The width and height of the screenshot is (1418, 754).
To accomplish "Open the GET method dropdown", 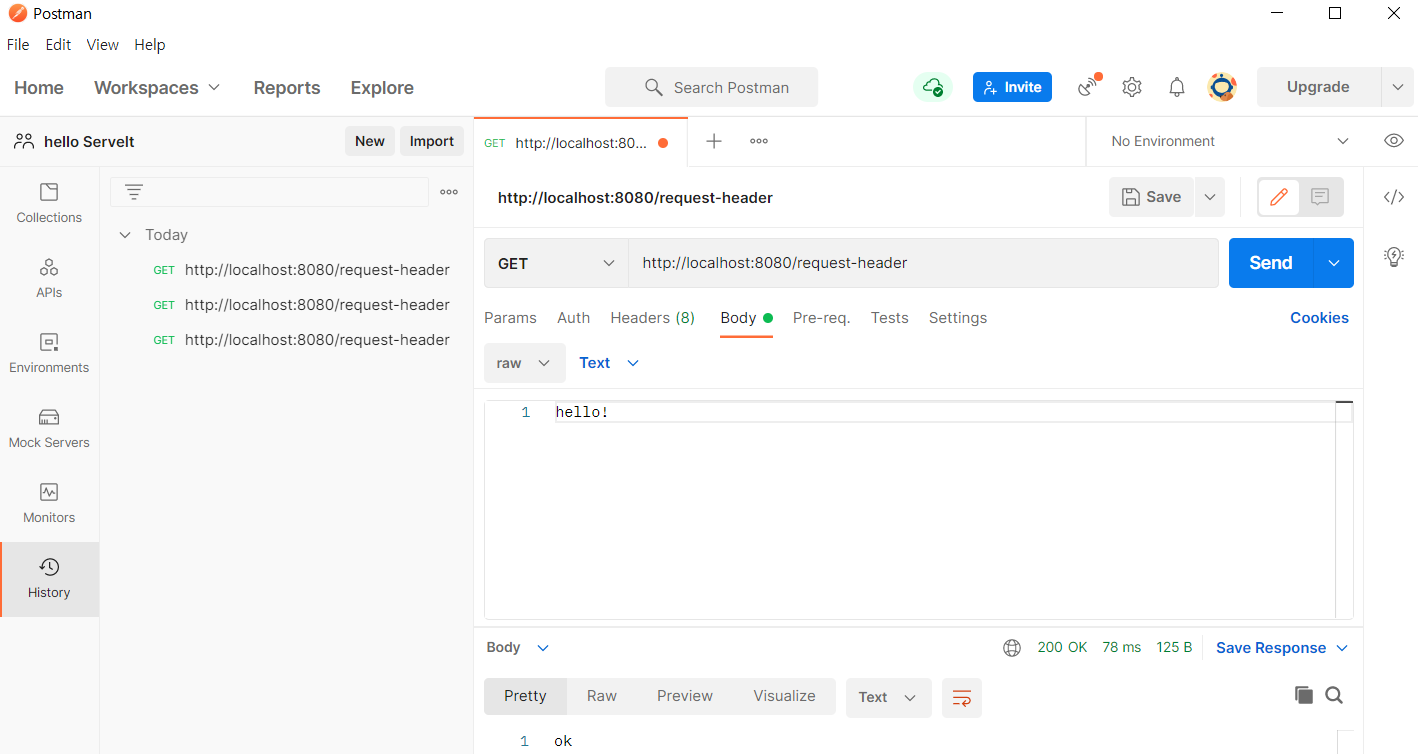I will tap(556, 263).
